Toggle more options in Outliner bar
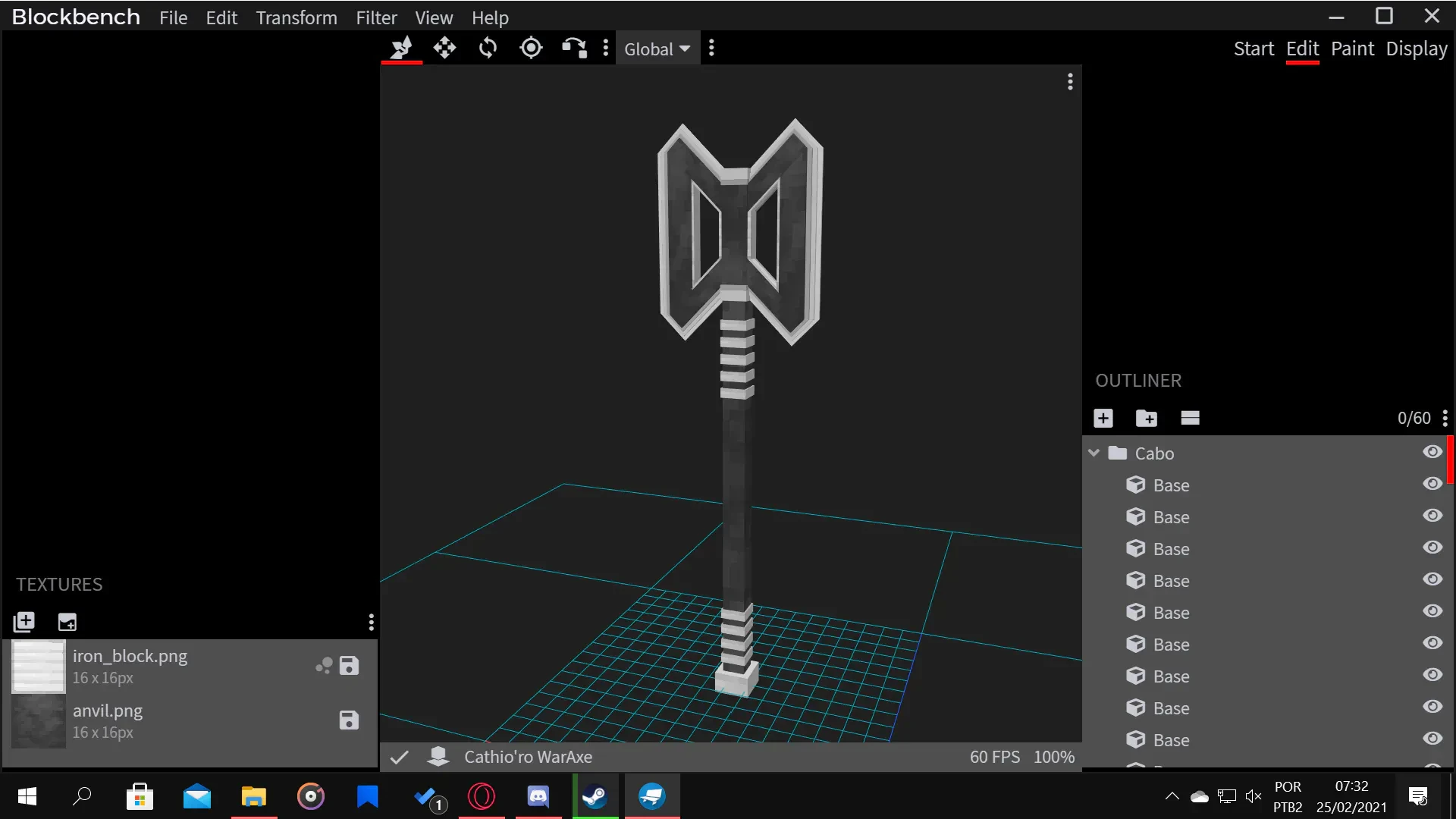1456x819 pixels. click(1190, 418)
